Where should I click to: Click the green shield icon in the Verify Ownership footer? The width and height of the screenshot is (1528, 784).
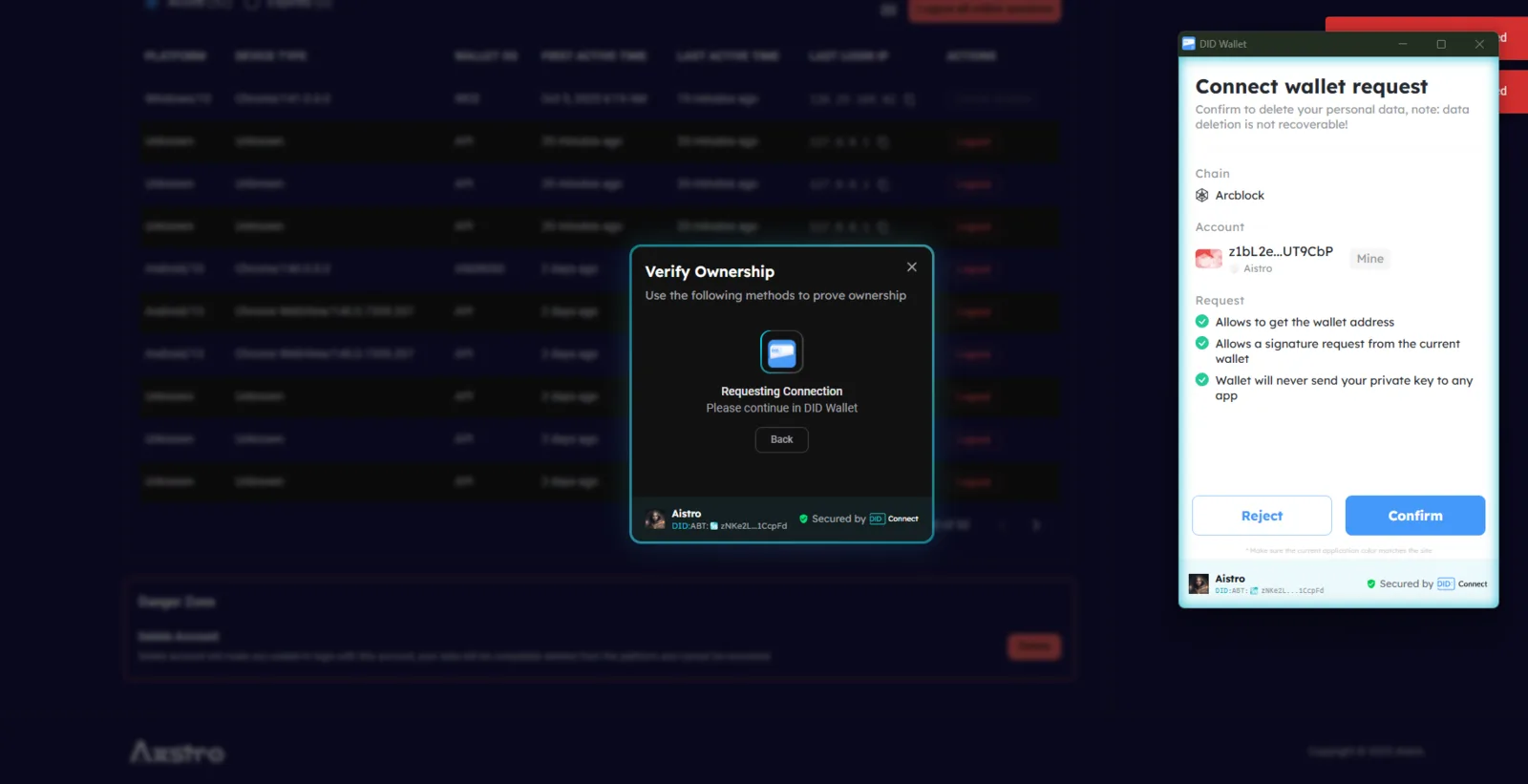804,519
